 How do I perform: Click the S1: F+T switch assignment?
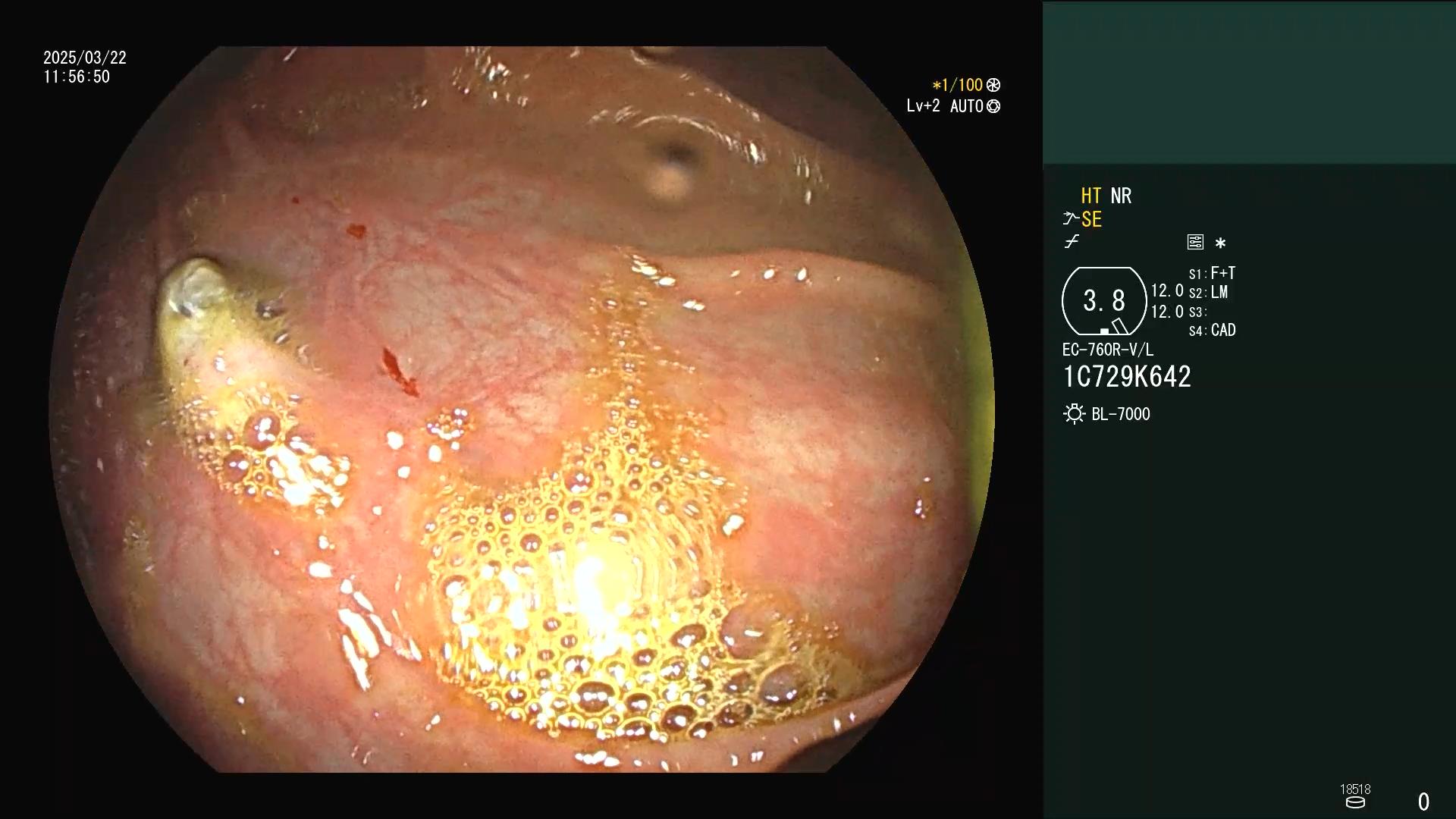click(1212, 273)
